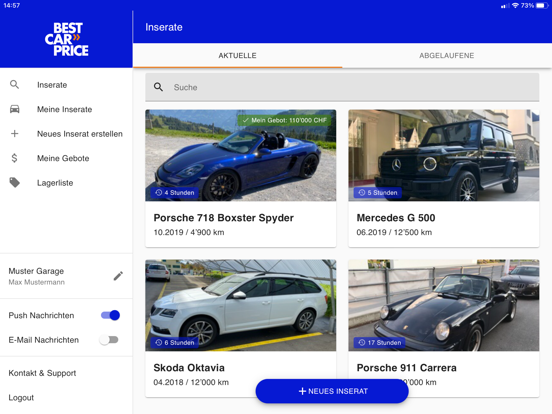This screenshot has height=414, width=552.
Task: Open the blue Porsche 718 Boxster photo
Action: 240,155
